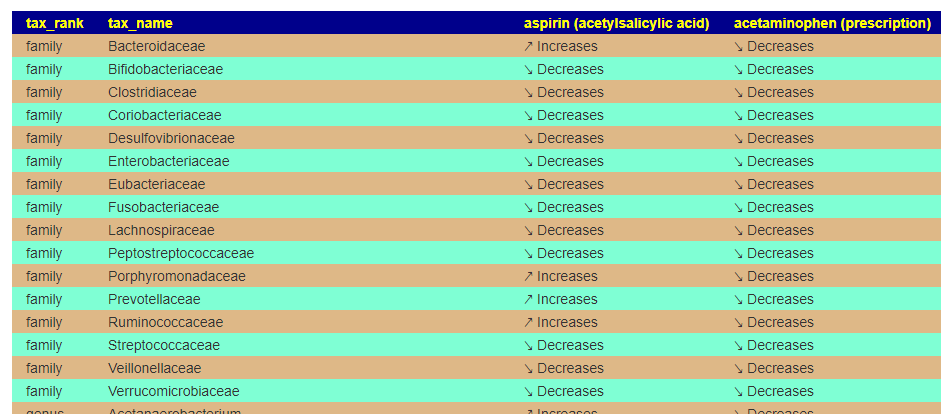Click aspirin Increases value for Prevotellaceae
This screenshot has height=414, width=950.
(x=560, y=299)
